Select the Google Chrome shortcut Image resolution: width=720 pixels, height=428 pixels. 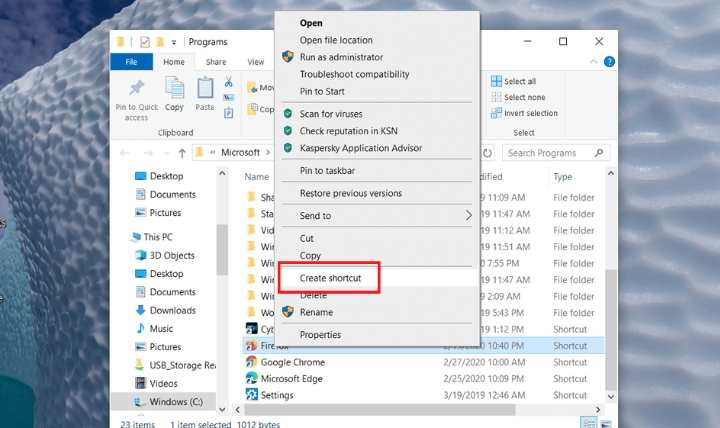[x=292, y=362]
